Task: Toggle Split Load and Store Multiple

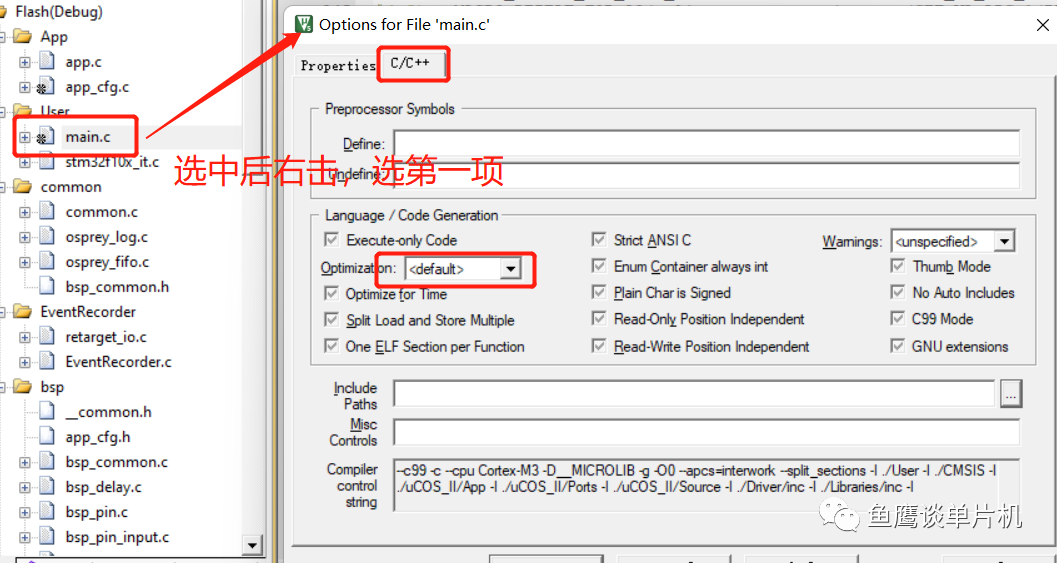Action: [331, 320]
